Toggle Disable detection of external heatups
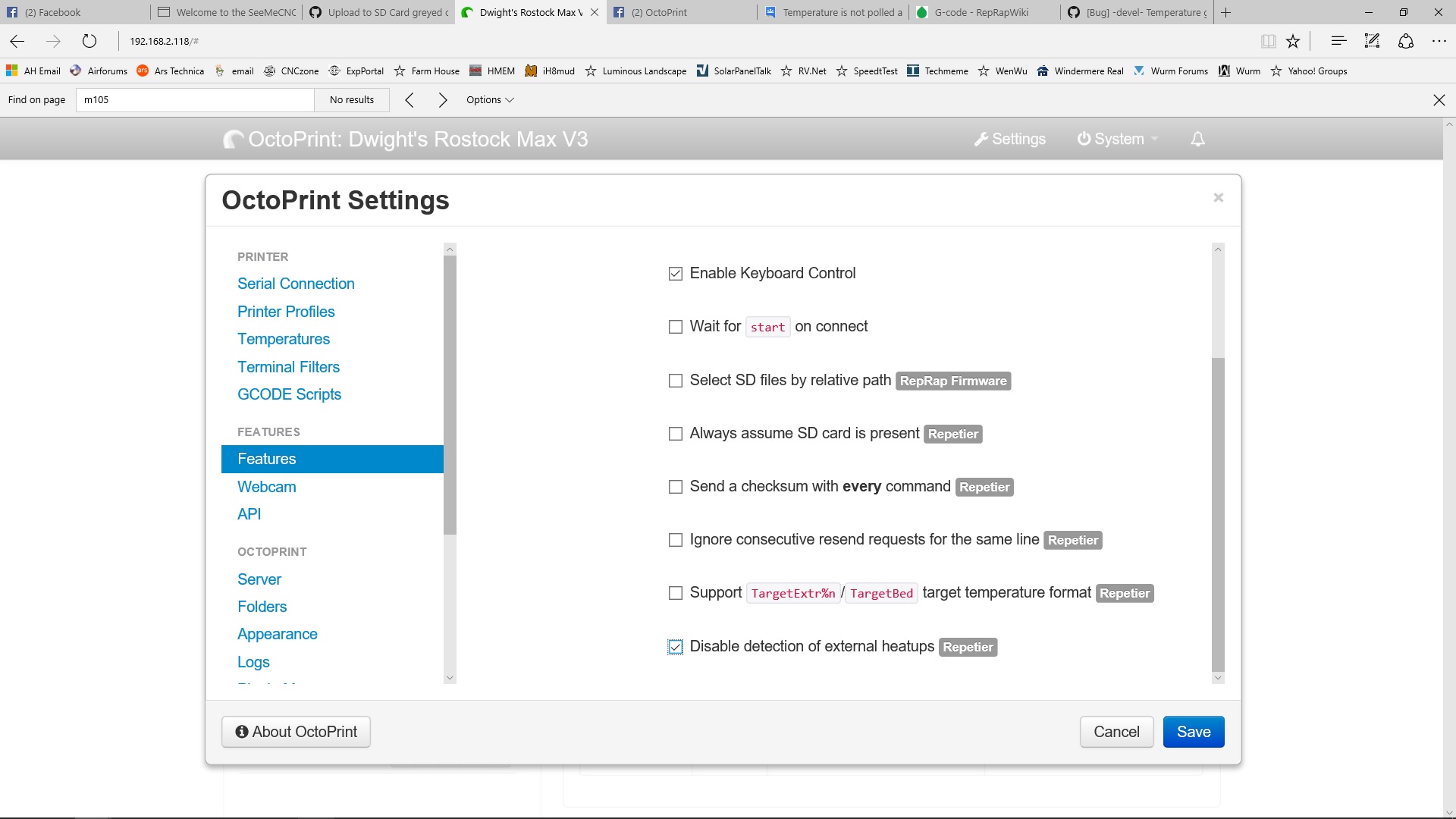 [676, 647]
